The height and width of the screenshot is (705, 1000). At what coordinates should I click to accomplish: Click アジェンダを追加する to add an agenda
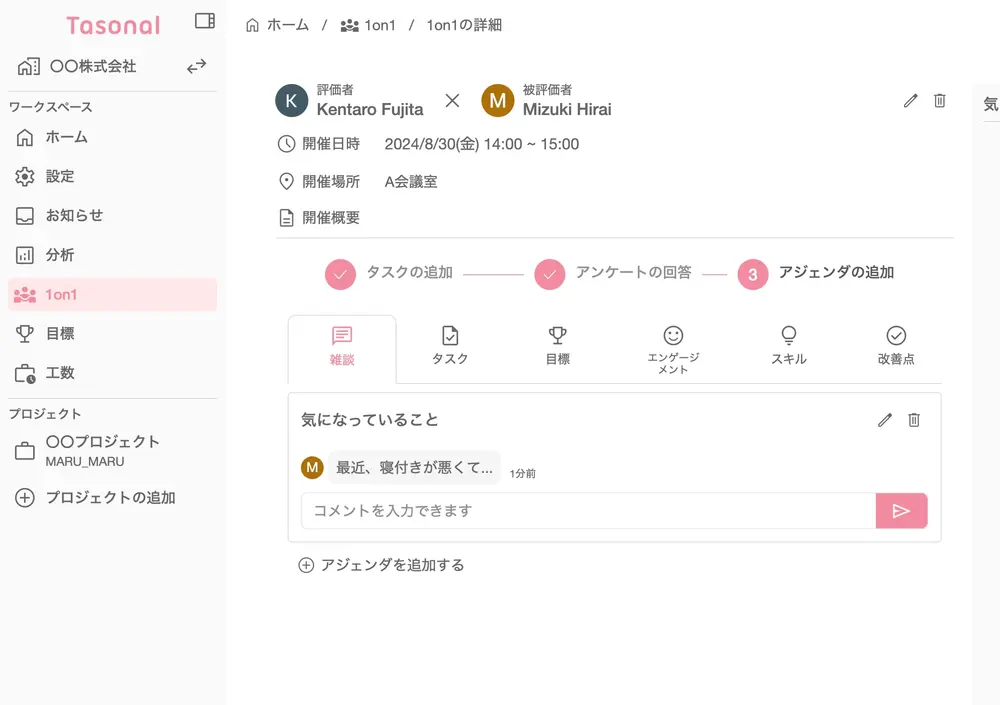coord(382,565)
